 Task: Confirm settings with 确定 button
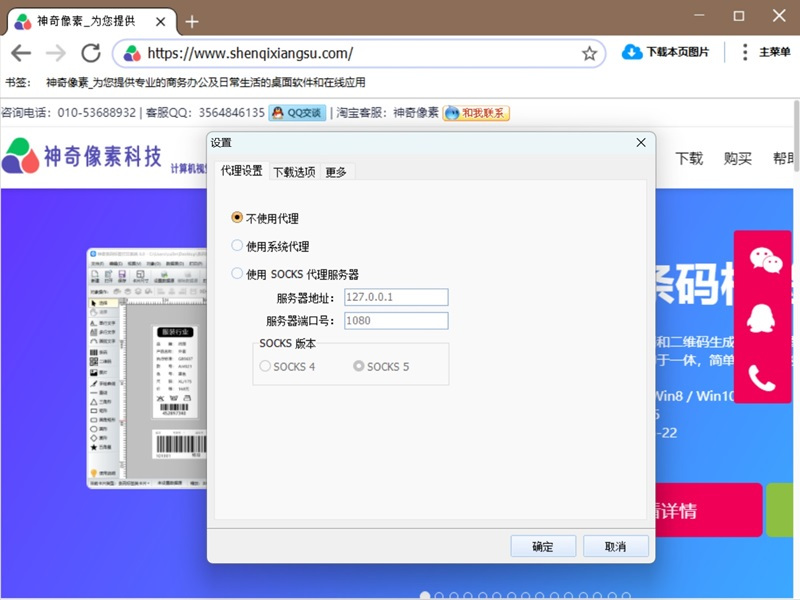pos(542,546)
